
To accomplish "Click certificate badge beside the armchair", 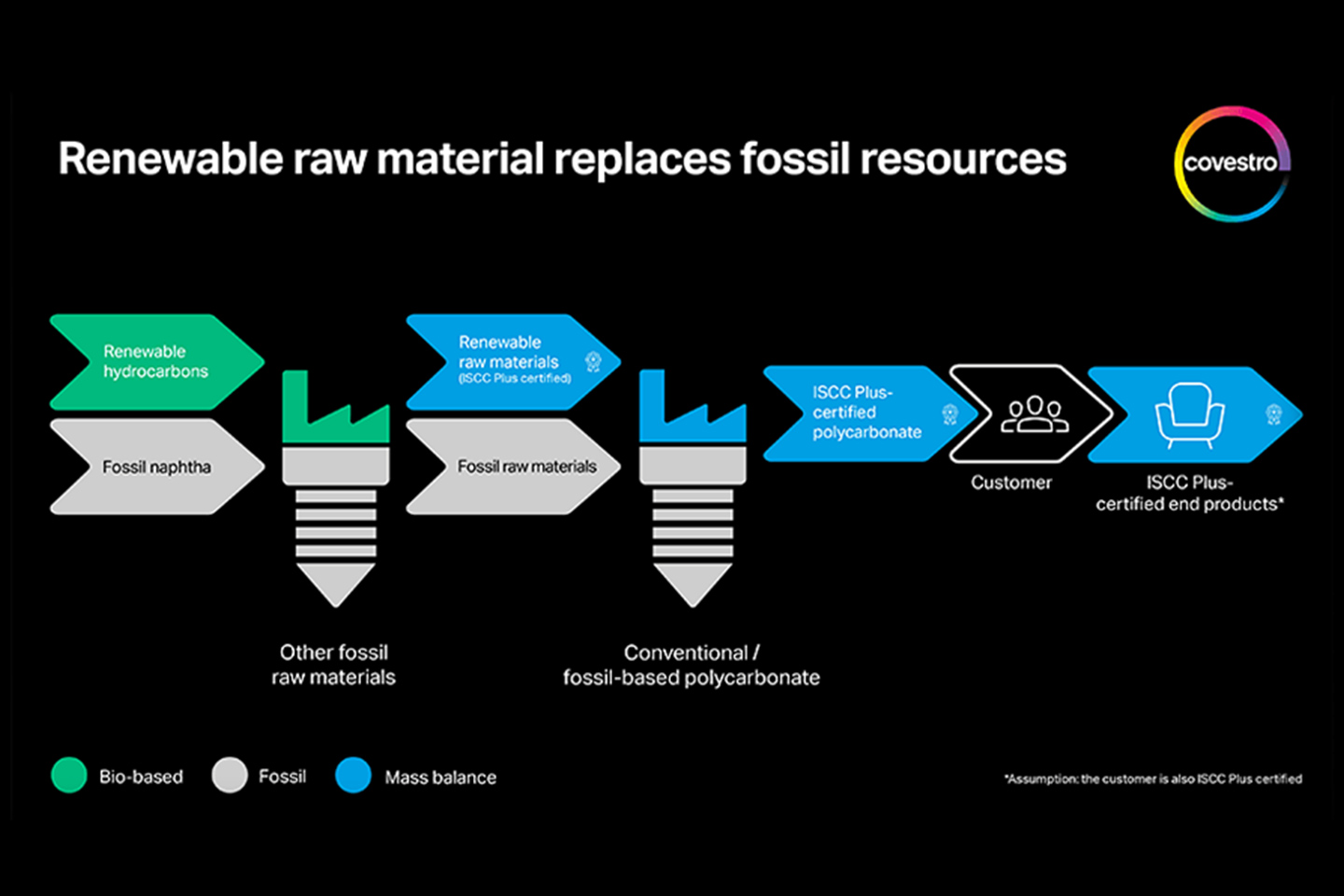I will (1274, 414).
